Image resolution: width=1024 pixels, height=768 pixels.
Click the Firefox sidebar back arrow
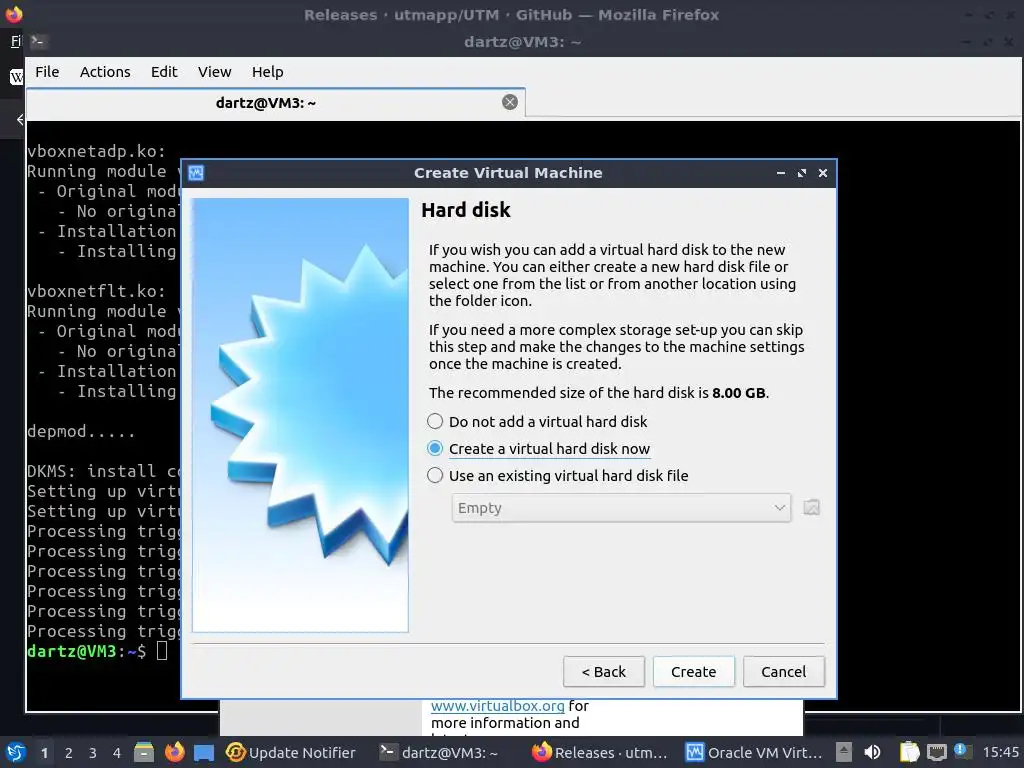(x=20, y=120)
